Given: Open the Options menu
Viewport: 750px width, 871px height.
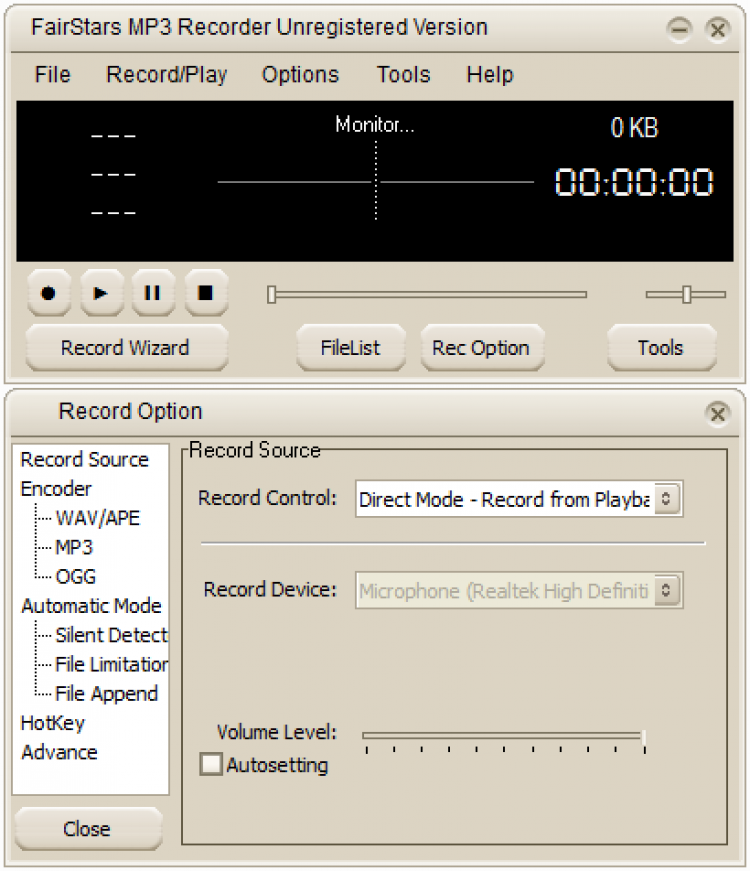Looking at the screenshot, I should click(301, 74).
